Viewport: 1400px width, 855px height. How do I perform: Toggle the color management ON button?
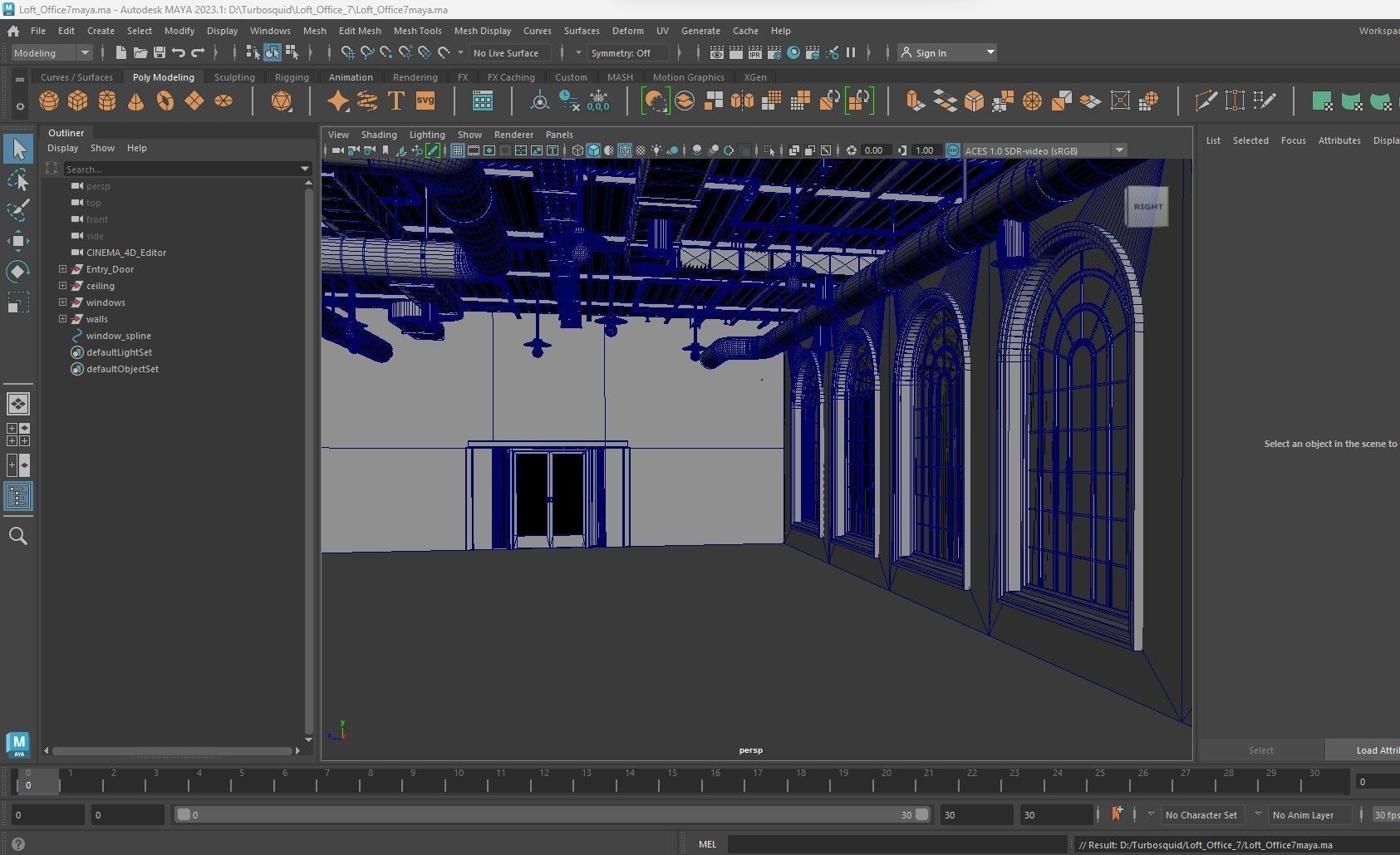click(953, 150)
